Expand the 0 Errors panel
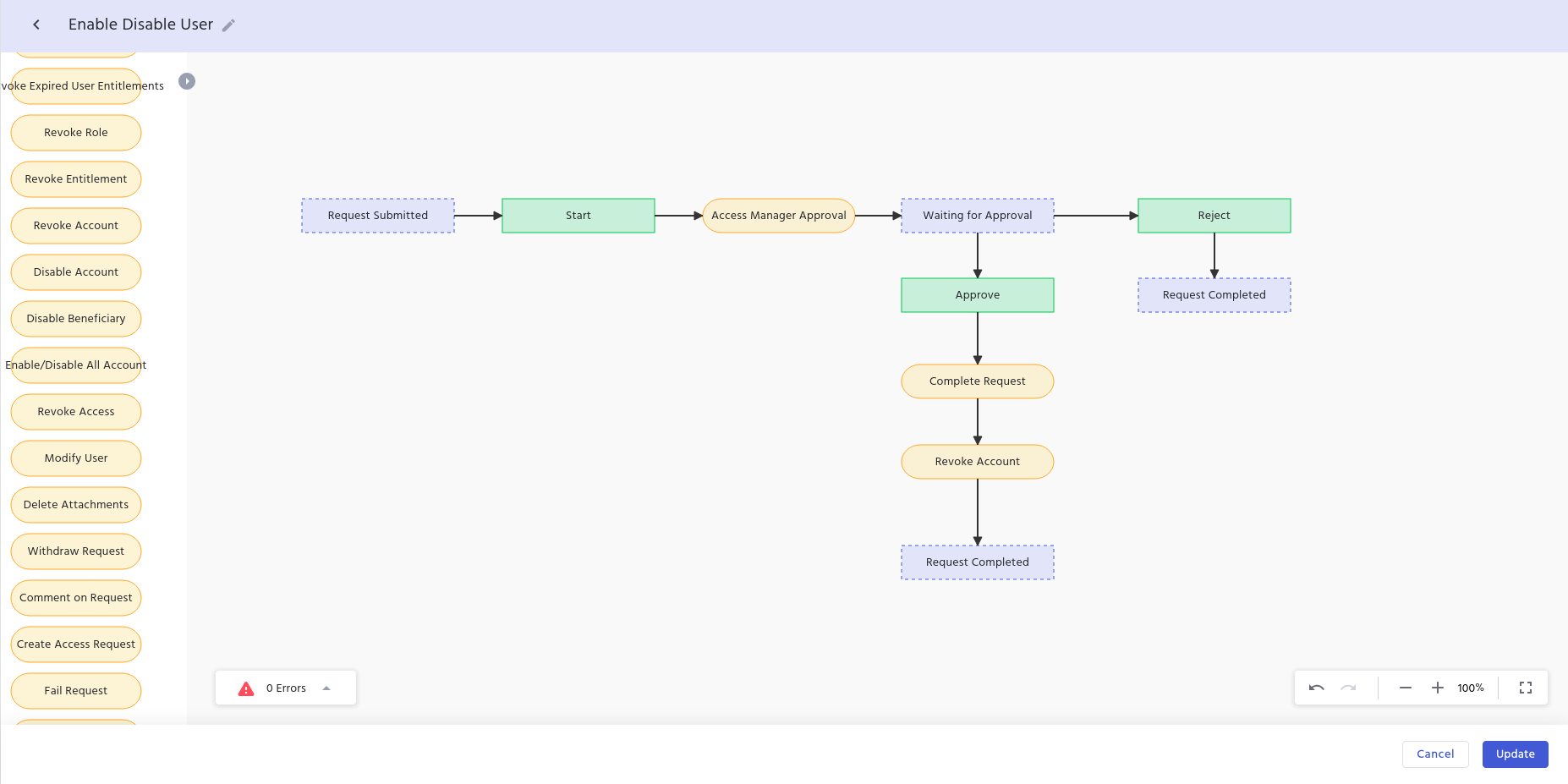 tap(326, 688)
